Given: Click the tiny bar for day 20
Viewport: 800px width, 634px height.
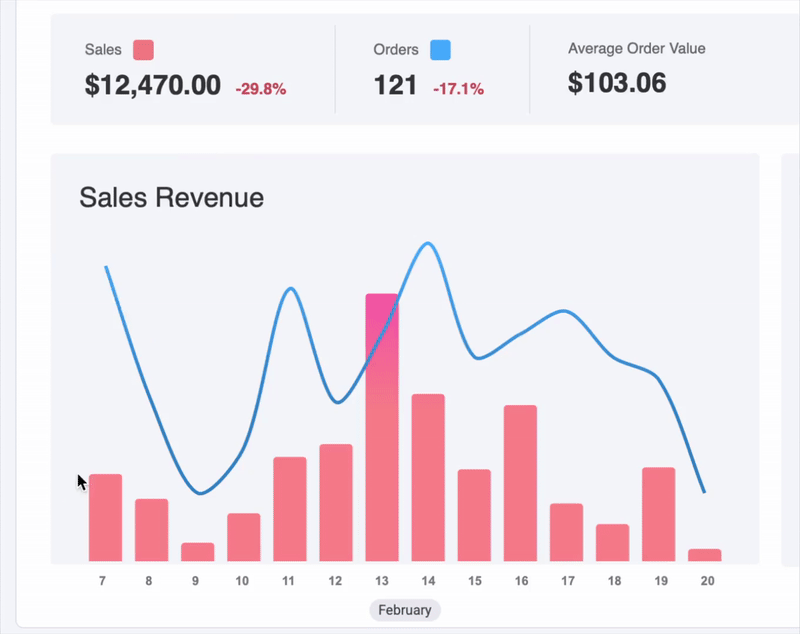Looking at the screenshot, I should (x=705, y=555).
